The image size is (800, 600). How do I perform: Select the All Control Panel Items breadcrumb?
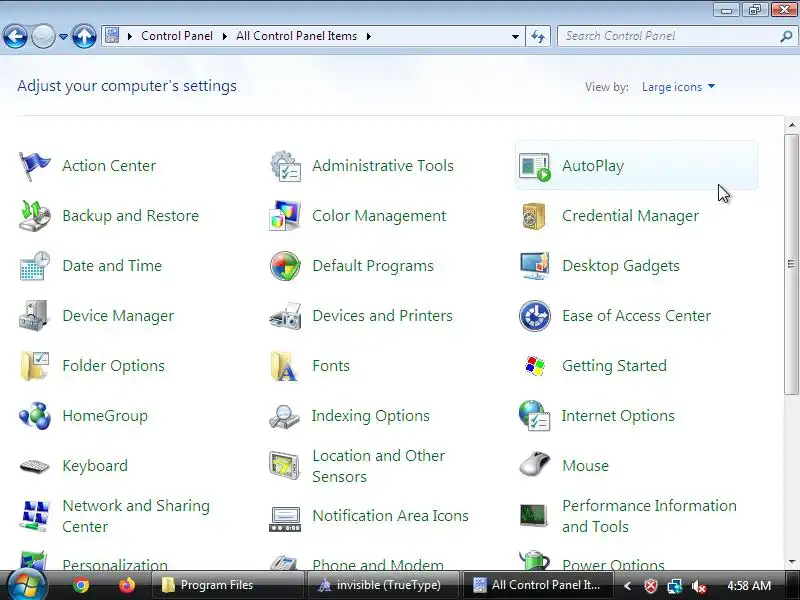[296, 36]
